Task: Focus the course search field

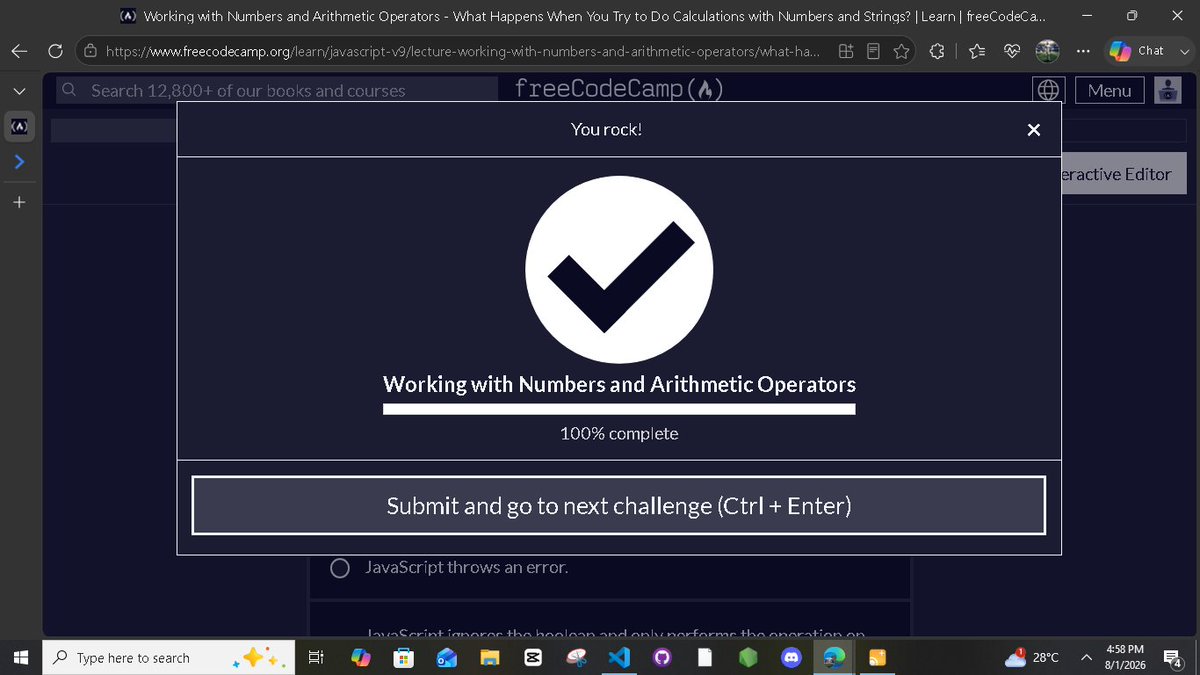Action: pyautogui.click(x=277, y=90)
